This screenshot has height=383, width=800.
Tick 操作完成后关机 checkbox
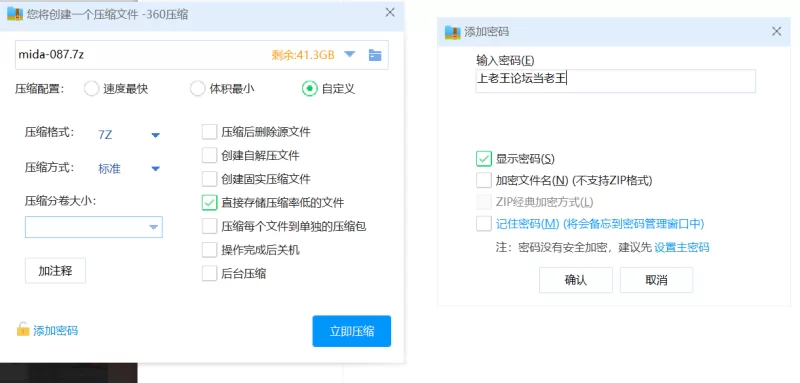tap(209, 250)
